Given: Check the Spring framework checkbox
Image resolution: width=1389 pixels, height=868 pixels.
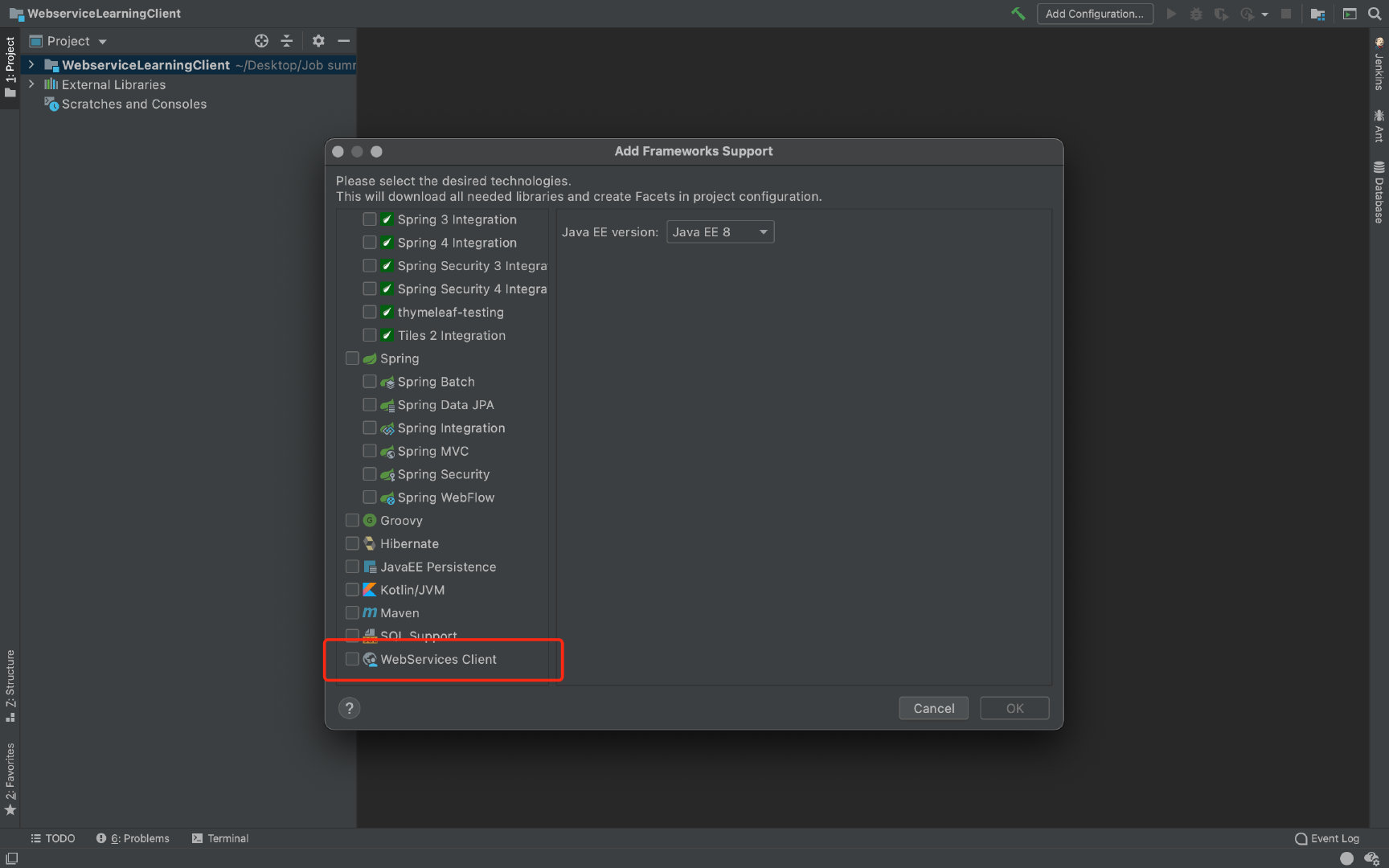Looking at the screenshot, I should (352, 358).
